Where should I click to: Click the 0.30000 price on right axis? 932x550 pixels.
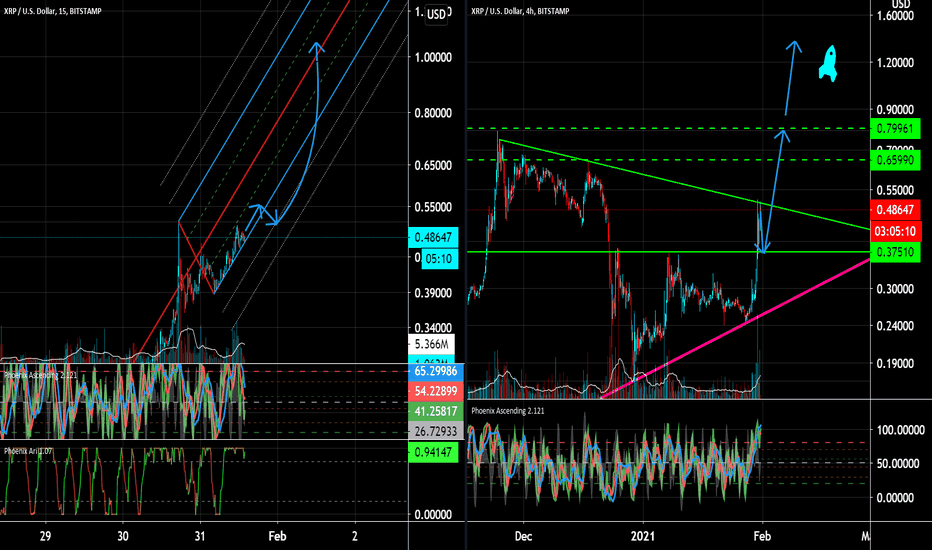(895, 289)
